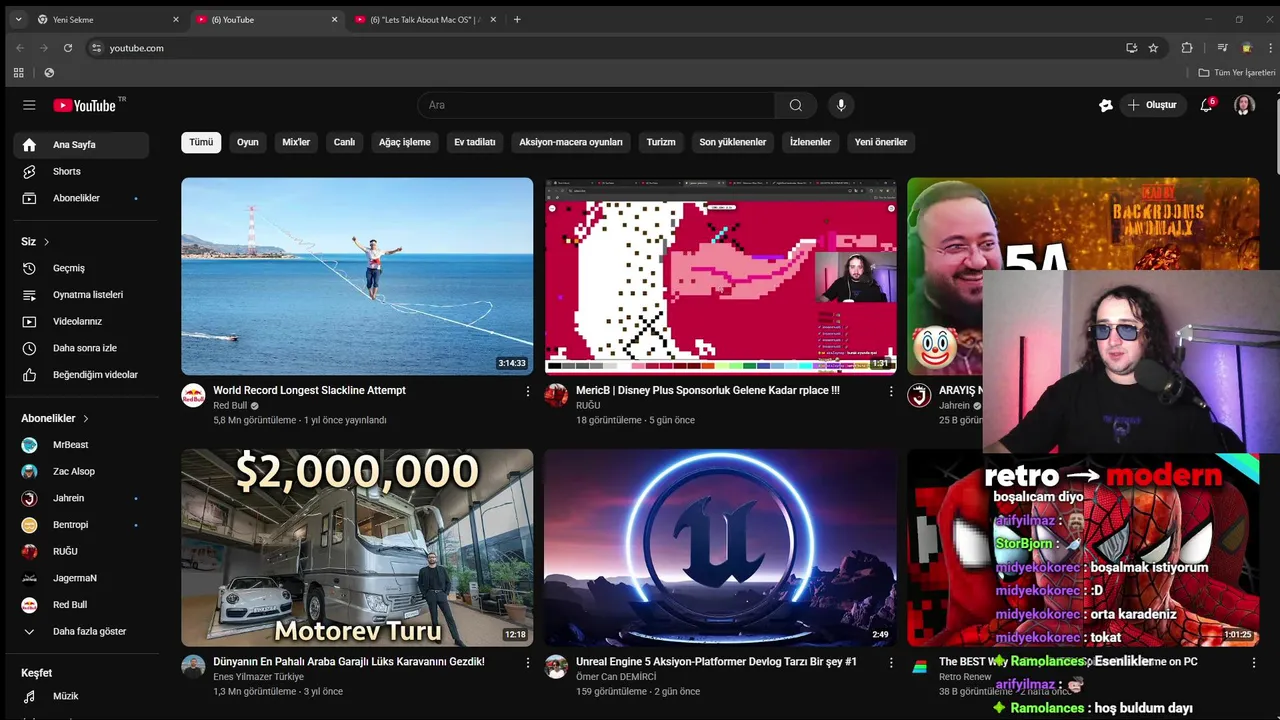Select the Canlı filter chip

click(x=344, y=142)
